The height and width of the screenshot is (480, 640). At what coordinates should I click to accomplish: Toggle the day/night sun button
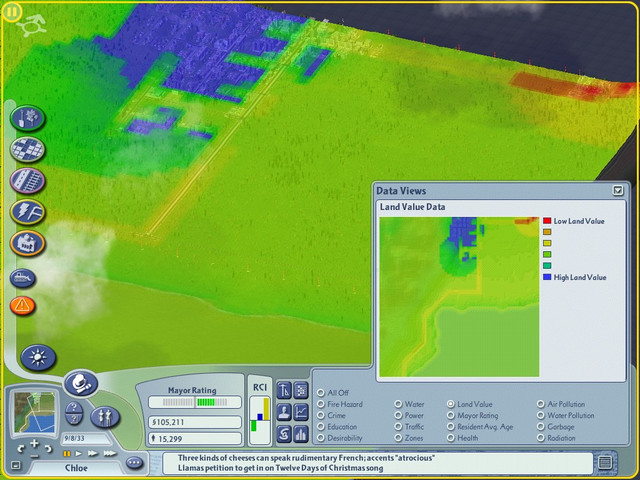pos(38,358)
